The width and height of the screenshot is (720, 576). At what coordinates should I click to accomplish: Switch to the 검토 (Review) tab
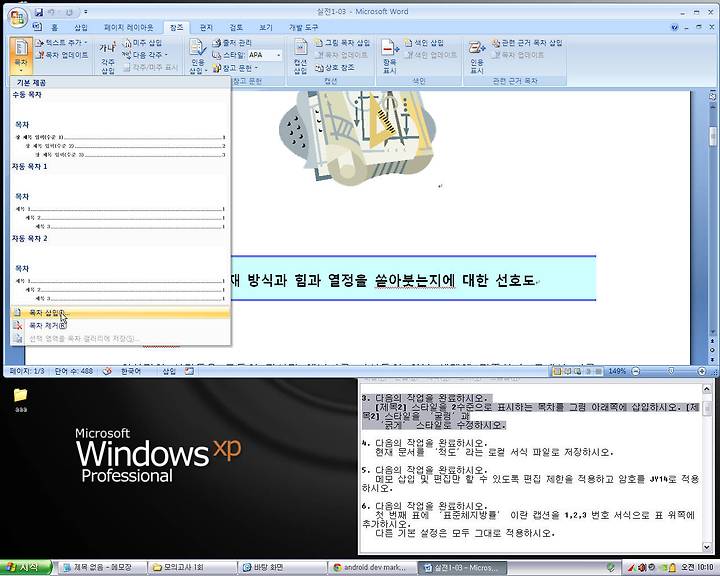click(x=236, y=28)
